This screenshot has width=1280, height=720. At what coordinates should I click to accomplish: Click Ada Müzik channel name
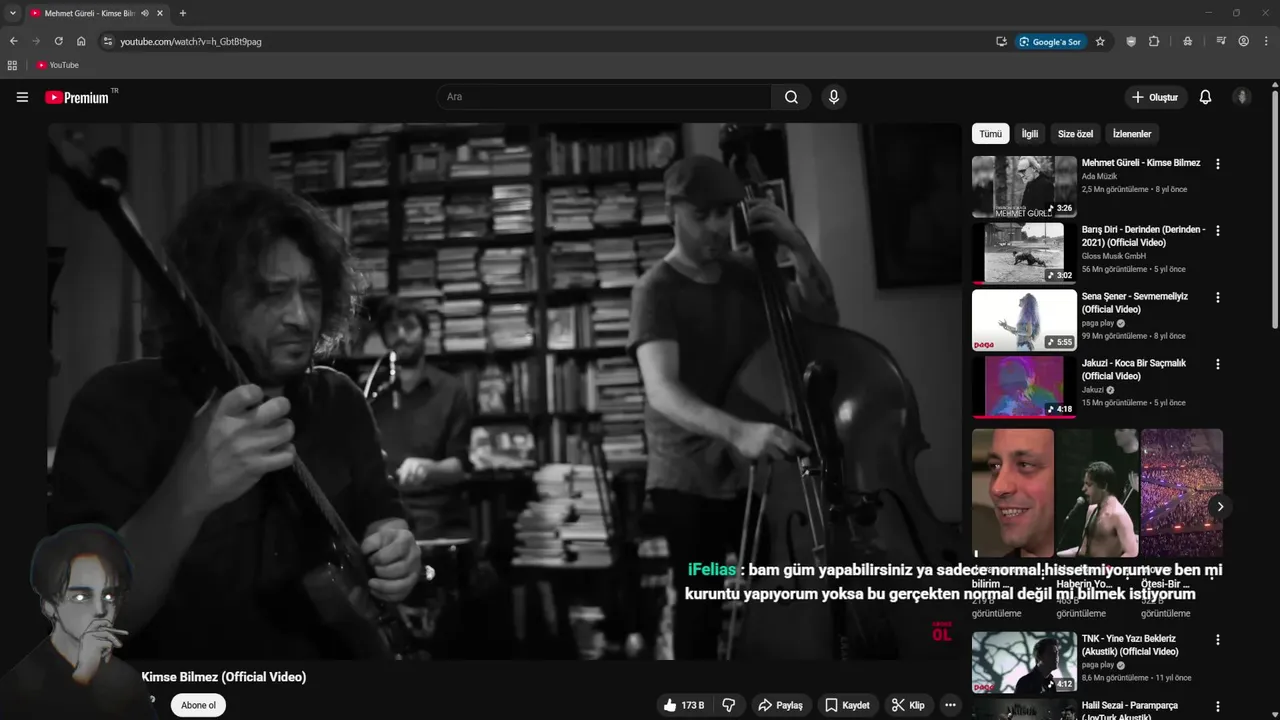(1099, 177)
